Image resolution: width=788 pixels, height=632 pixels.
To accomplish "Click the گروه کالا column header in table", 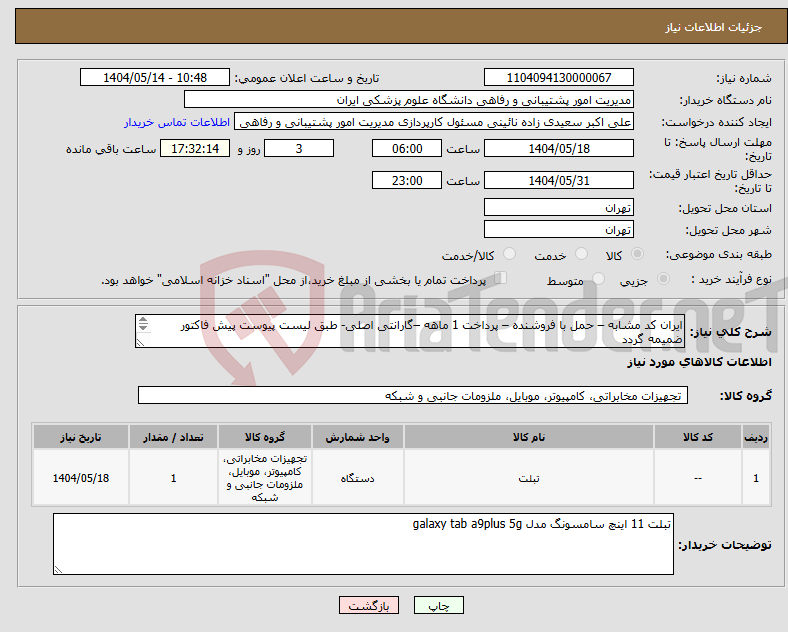I will click(265, 437).
